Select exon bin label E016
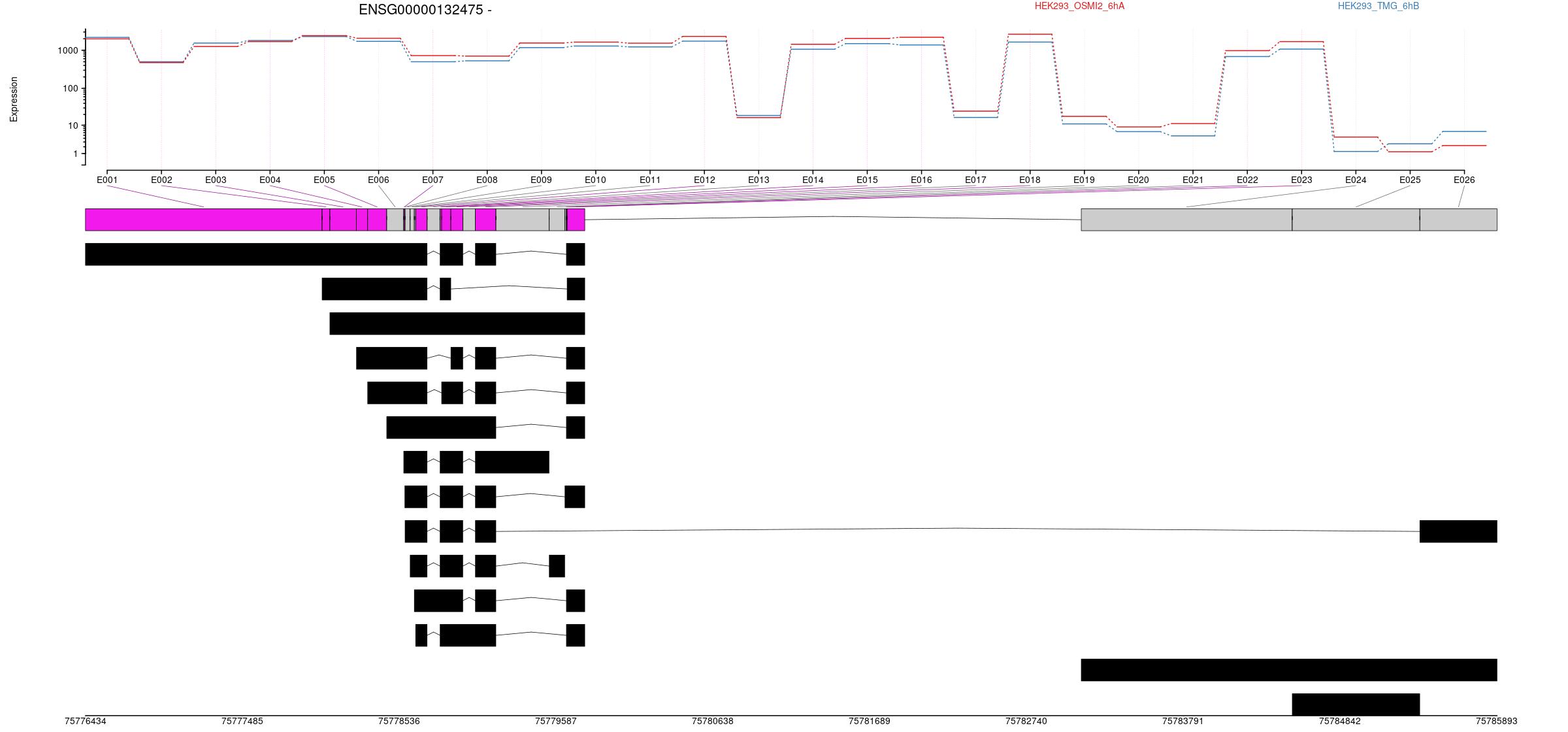This screenshot has width=1568, height=732. [921, 180]
